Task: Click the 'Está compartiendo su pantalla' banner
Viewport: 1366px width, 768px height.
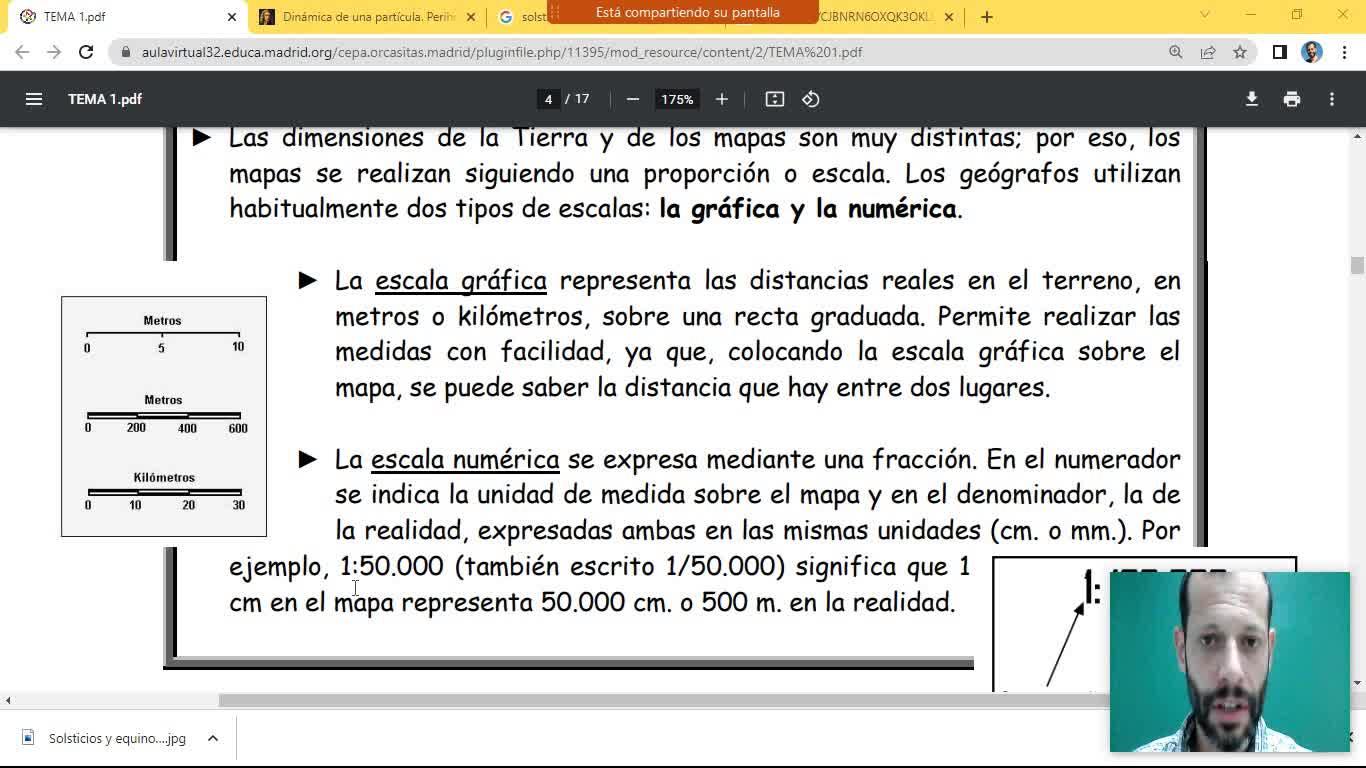Action: coord(687,12)
